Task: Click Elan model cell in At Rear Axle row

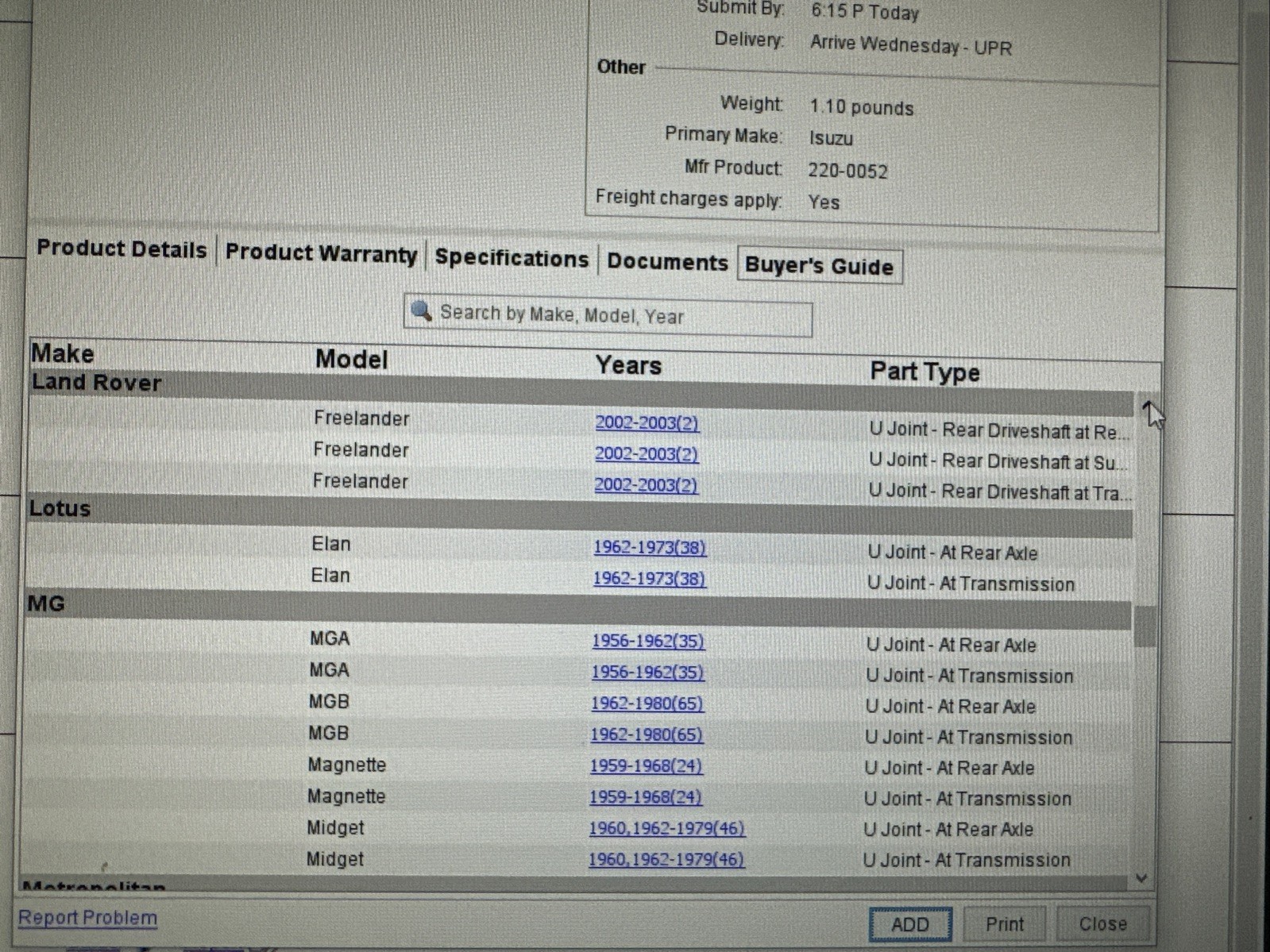Action: 330,544
